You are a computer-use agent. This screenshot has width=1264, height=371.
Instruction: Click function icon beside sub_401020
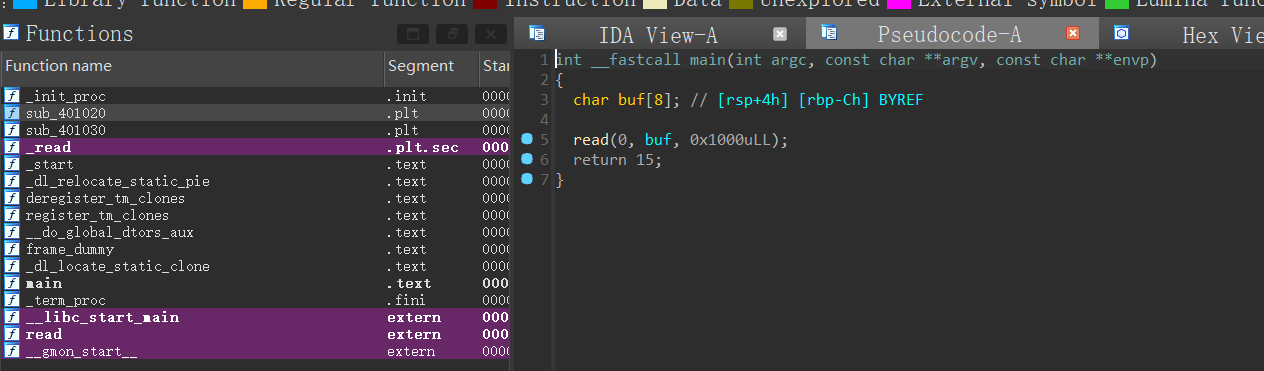coord(12,113)
